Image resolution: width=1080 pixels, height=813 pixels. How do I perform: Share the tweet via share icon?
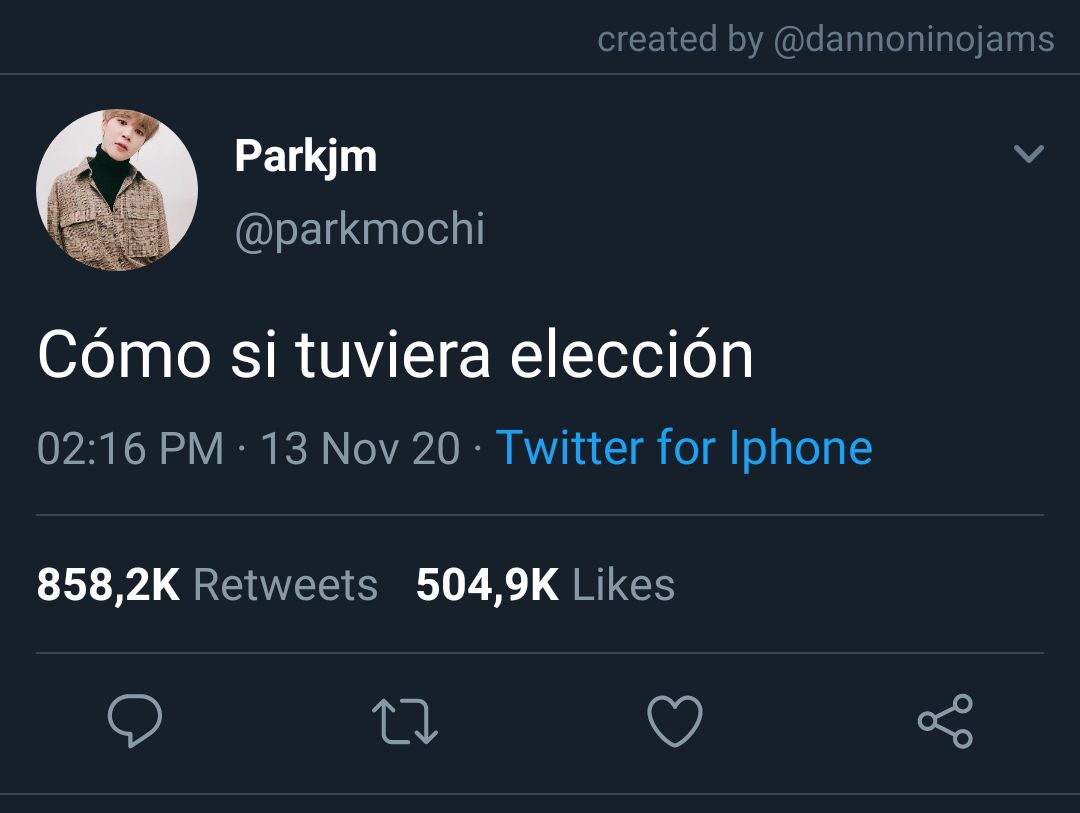(946, 721)
